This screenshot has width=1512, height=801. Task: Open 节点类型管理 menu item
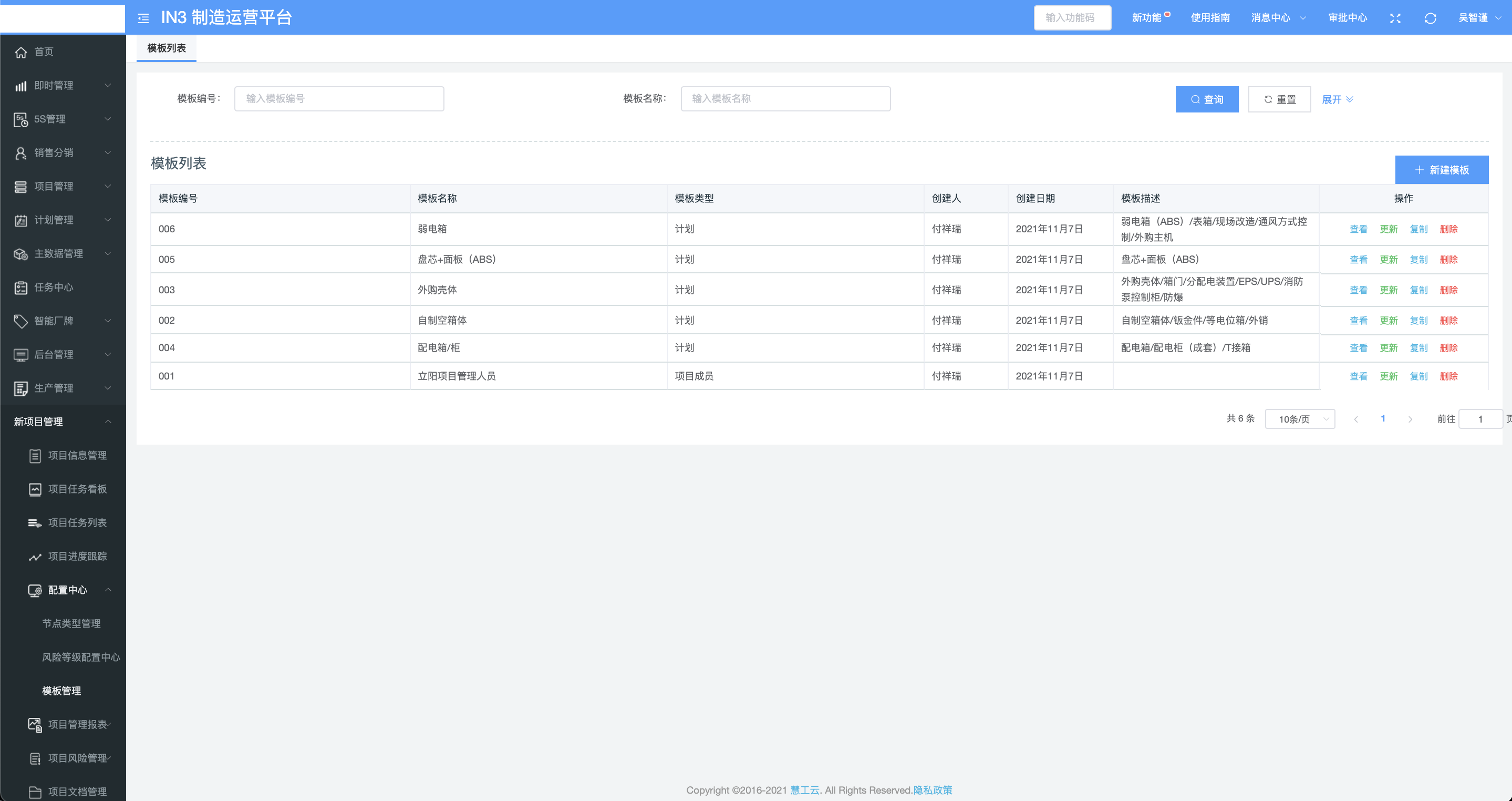pos(71,624)
